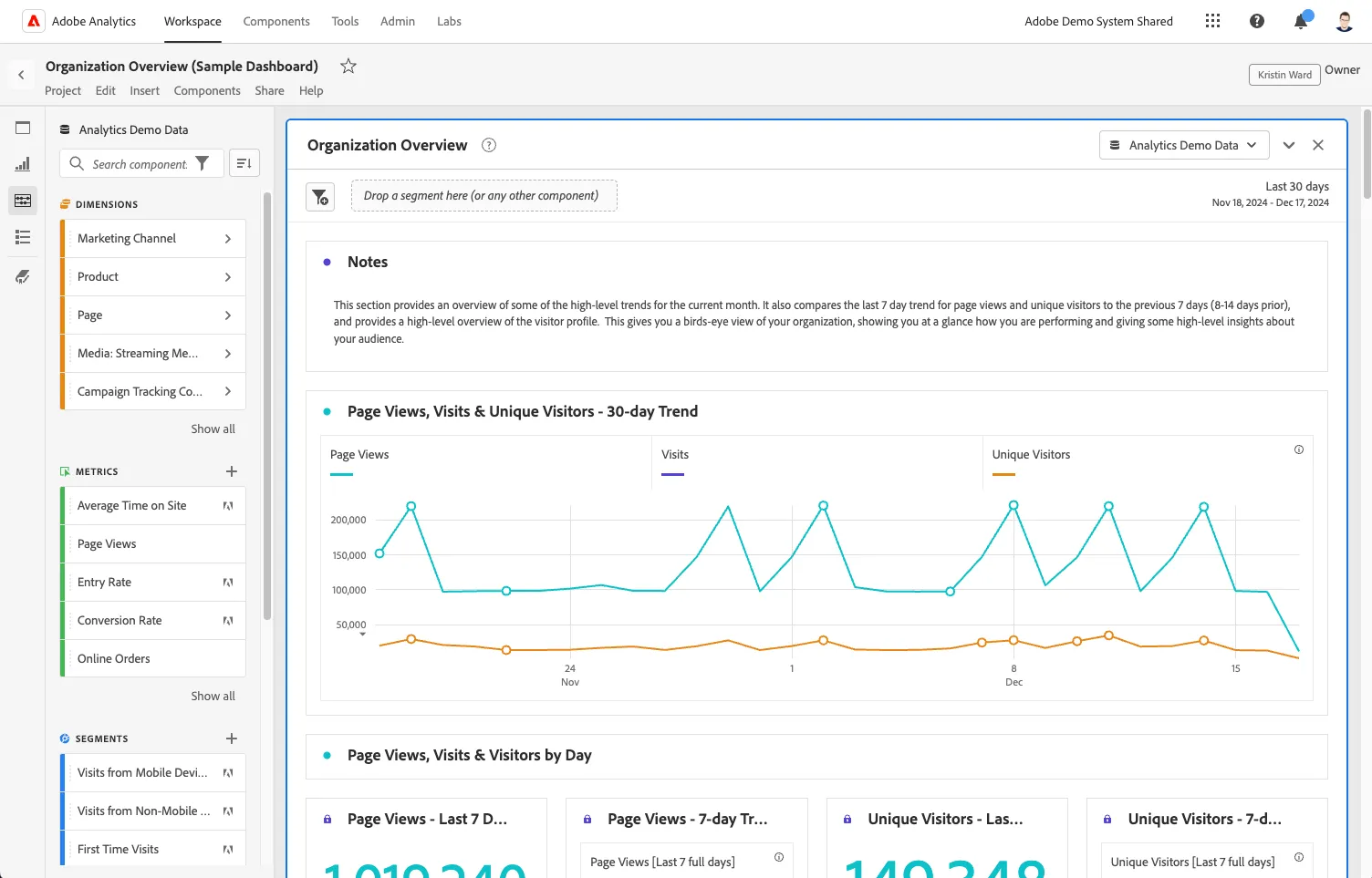The width and height of the screenshot is (1372, 878).
Task: Show info for Organization Overview panel
Action: [x=489, y=145]
